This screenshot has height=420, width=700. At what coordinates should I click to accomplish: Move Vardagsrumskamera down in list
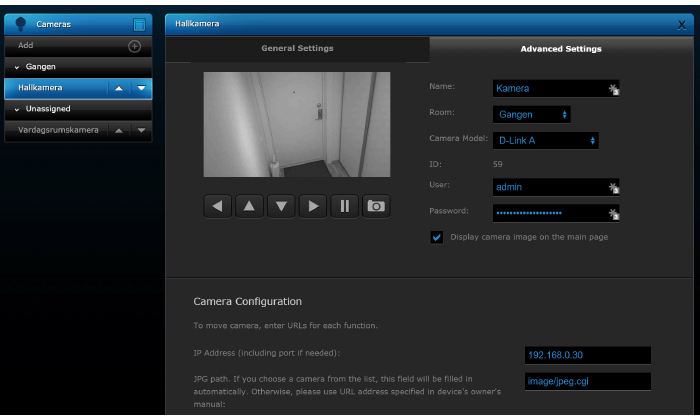coord(141,130)
